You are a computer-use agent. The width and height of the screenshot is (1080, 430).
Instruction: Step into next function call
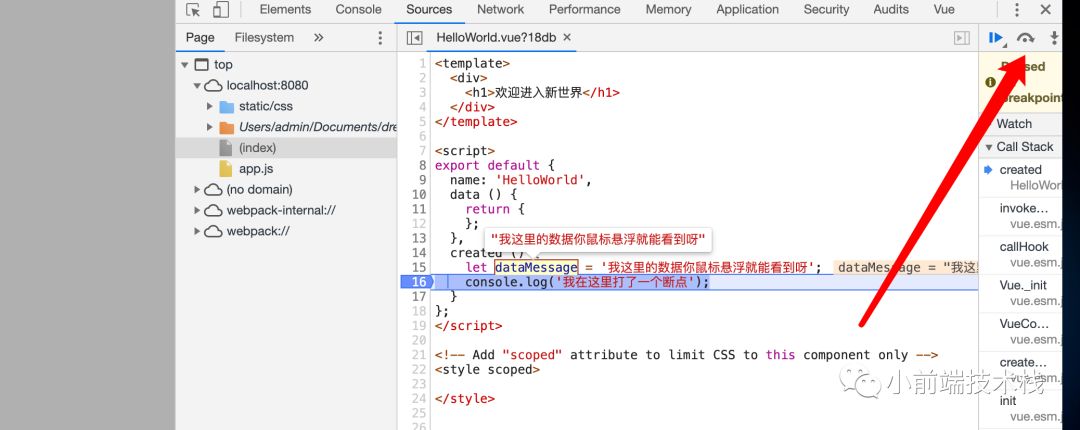1053,38
